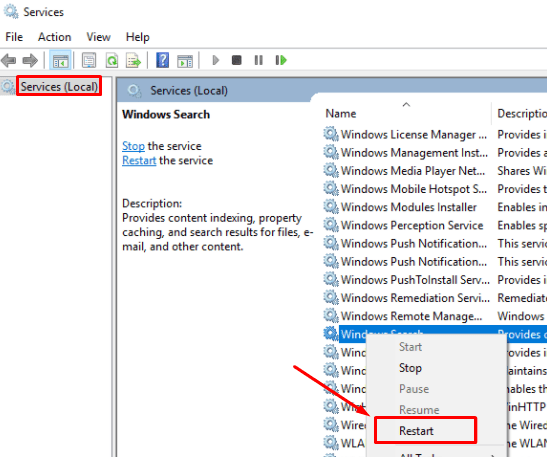
Task: Open the File menu
Action: [14, 37]
